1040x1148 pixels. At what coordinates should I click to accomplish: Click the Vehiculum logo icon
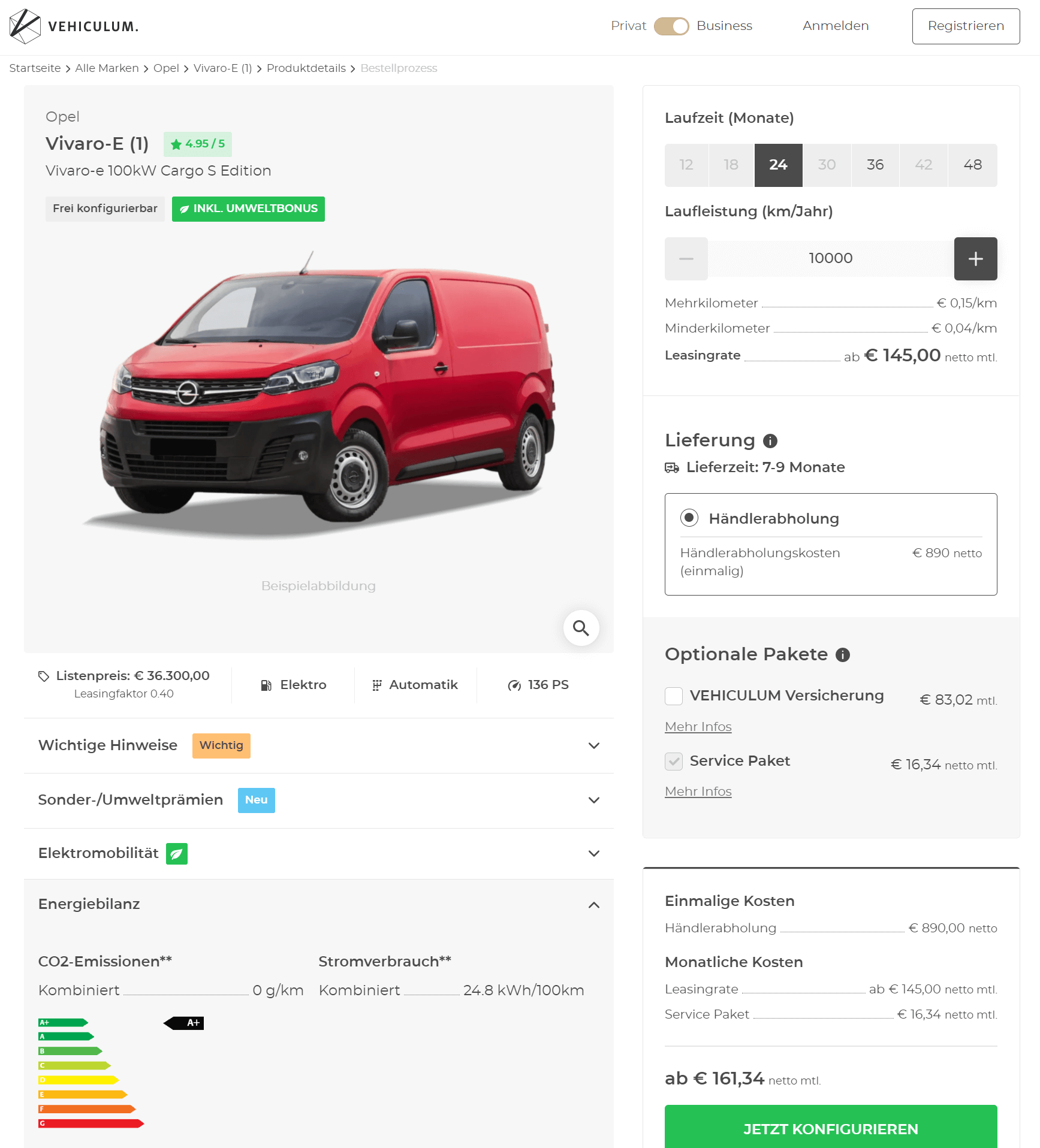click(25, 26)
